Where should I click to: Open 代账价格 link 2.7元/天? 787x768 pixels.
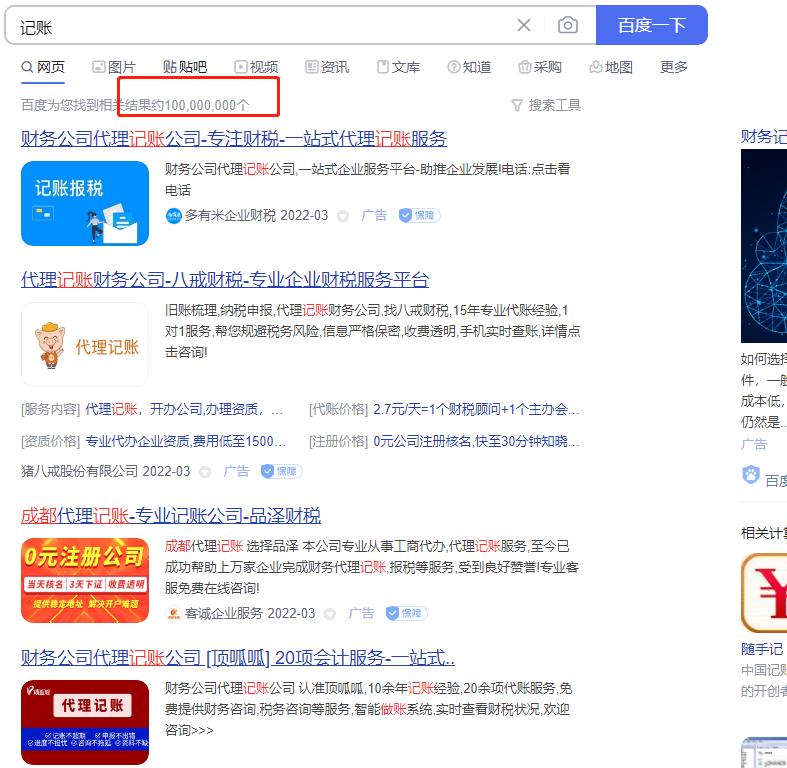click(476, 410)
